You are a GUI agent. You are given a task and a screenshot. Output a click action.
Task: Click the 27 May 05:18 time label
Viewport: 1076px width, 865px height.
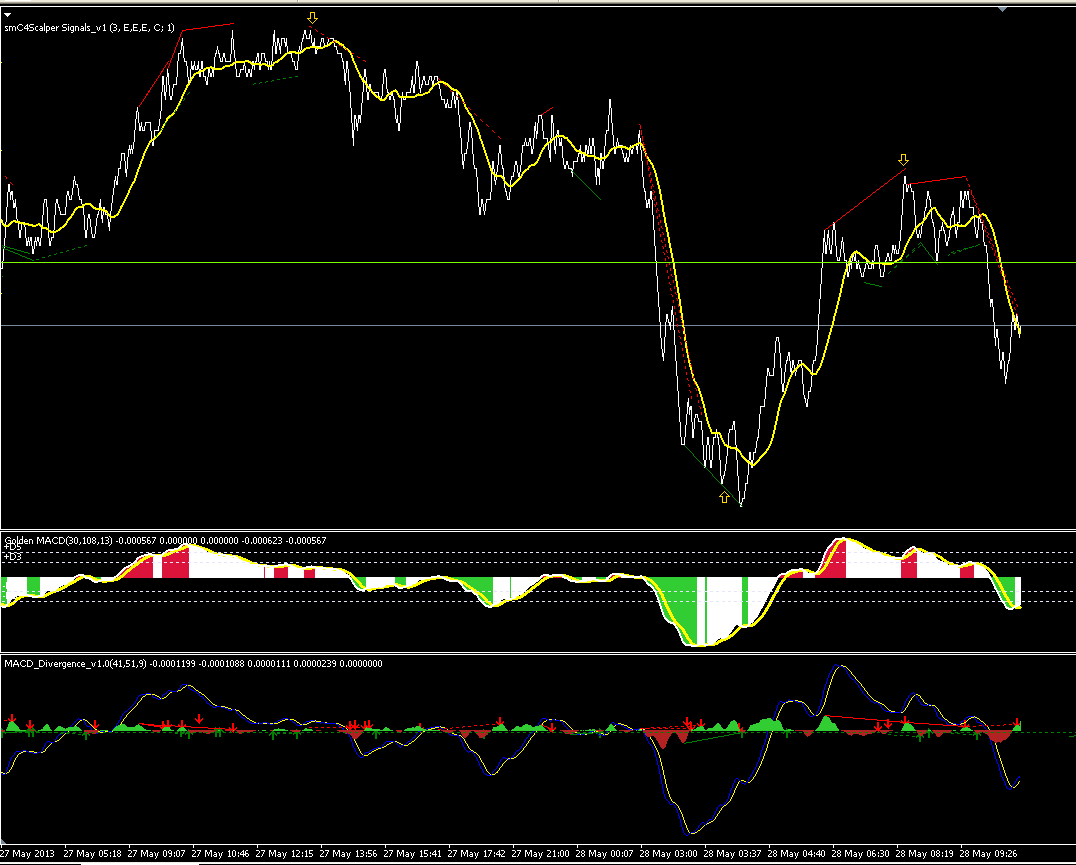click(x=93, y=853)
